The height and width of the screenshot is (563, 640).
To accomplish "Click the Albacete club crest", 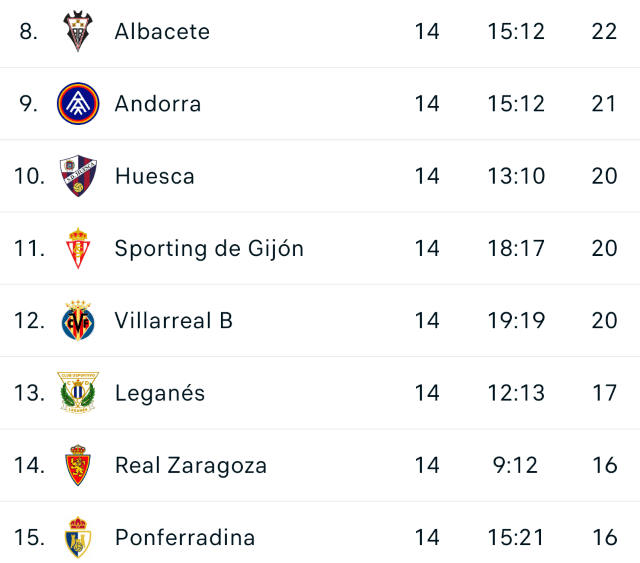I will (78, 31).
